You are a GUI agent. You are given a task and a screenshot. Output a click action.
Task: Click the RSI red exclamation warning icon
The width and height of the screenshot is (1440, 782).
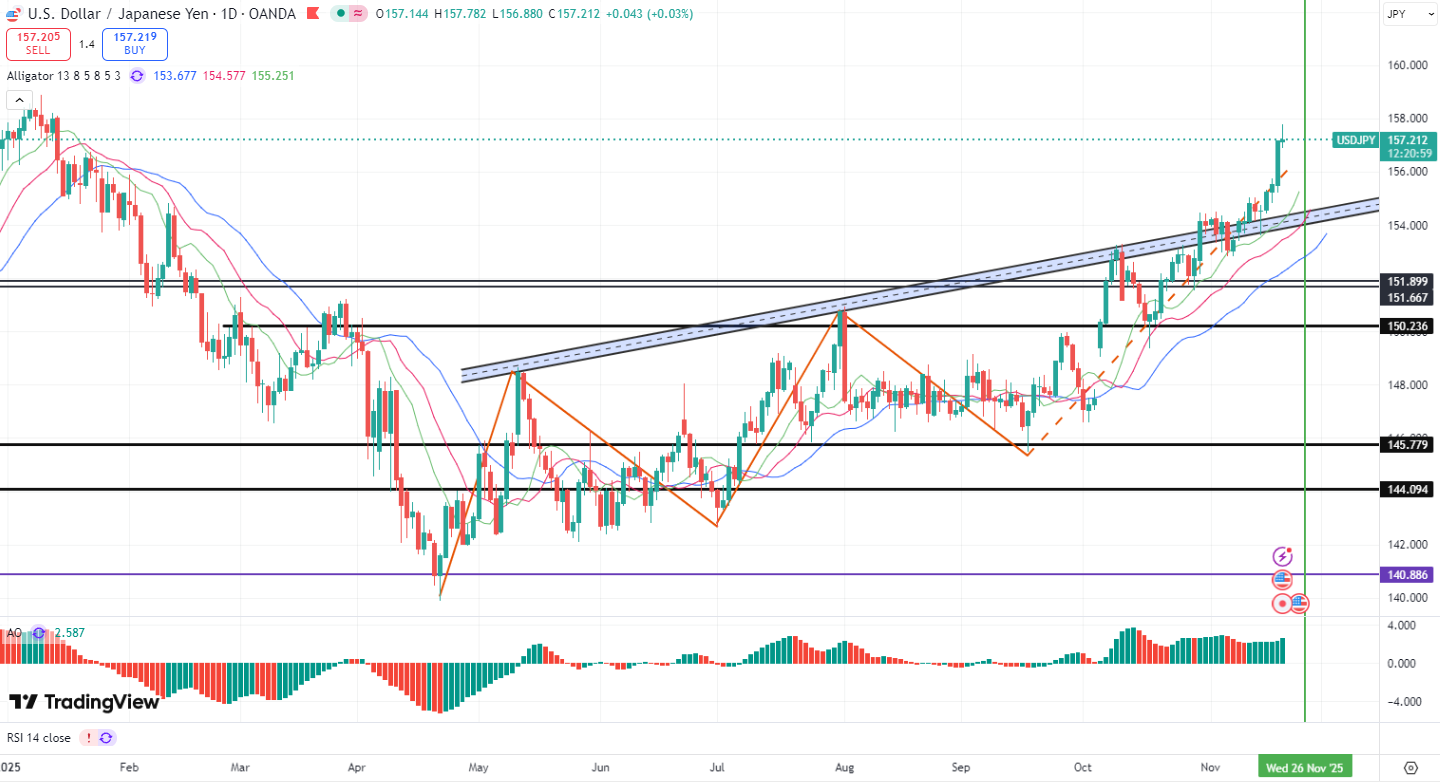[x=88, y=738]
